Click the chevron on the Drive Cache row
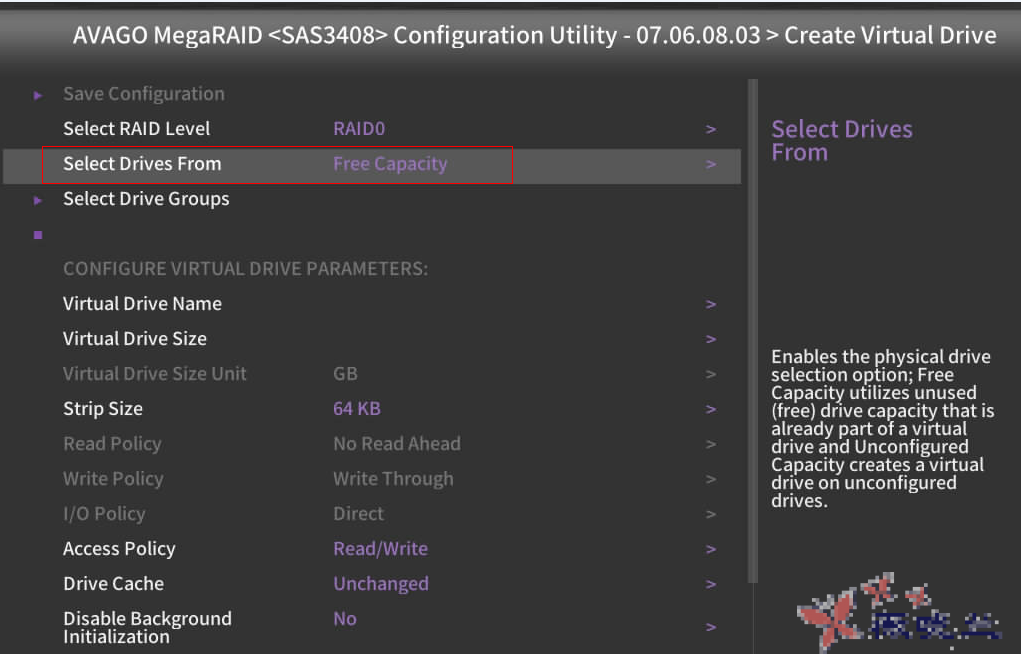Screen dimensions: 1021x654 coord(711,584)
